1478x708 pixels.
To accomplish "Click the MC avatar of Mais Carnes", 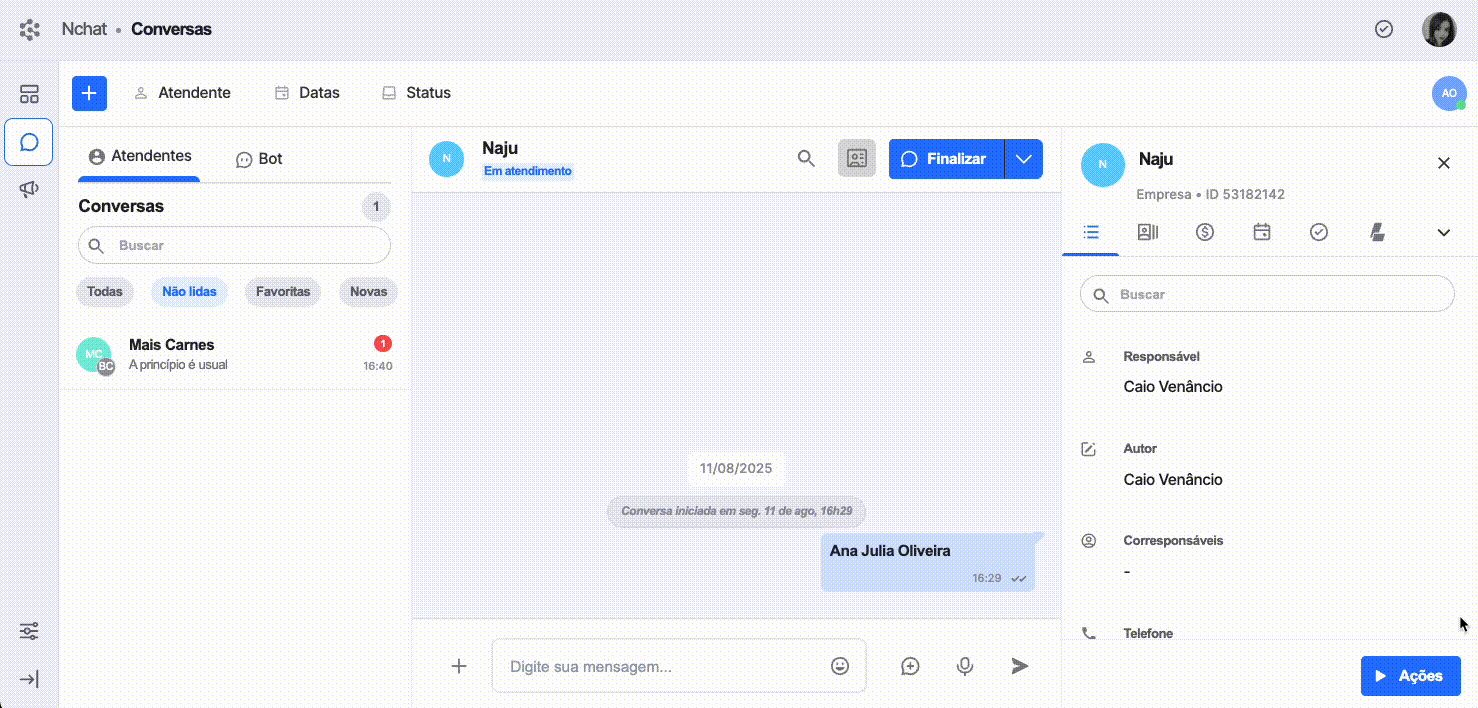I will (94, 354).
